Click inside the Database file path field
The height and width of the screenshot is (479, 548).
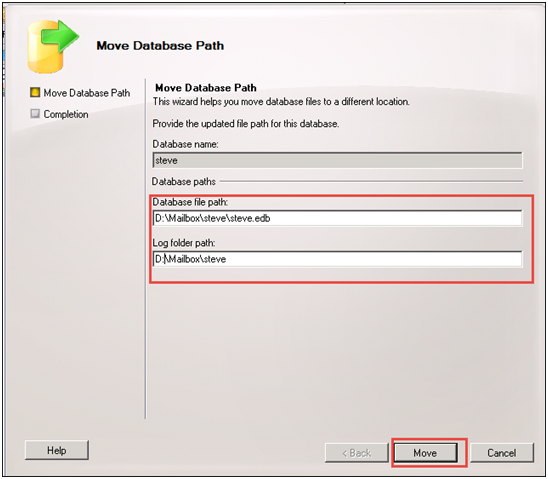[x=337, y=218]
